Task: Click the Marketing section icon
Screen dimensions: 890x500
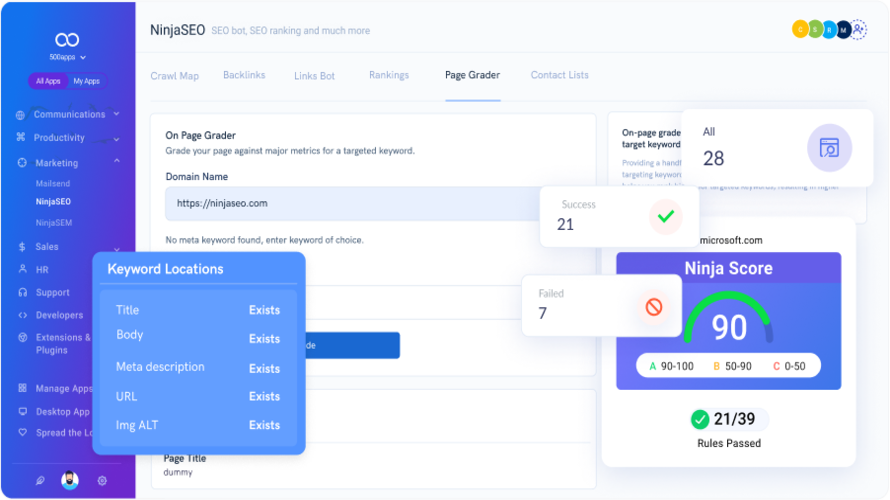Action: coord(22,162)
